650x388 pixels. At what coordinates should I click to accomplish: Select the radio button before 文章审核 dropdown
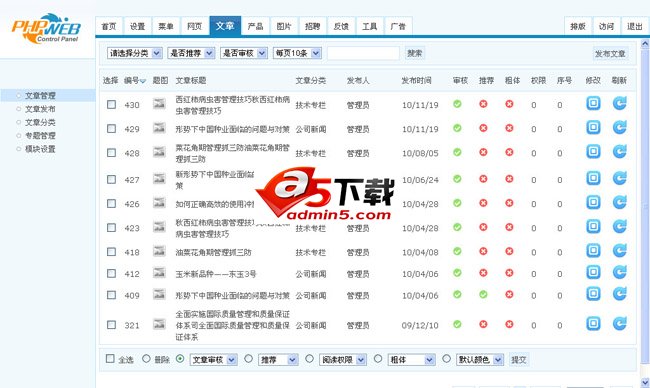(180, 359)
